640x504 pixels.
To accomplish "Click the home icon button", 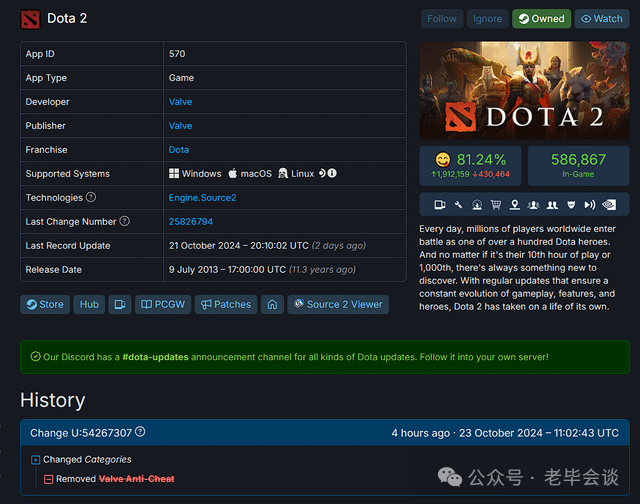I will pyautogui.click(x=272, y=304).
